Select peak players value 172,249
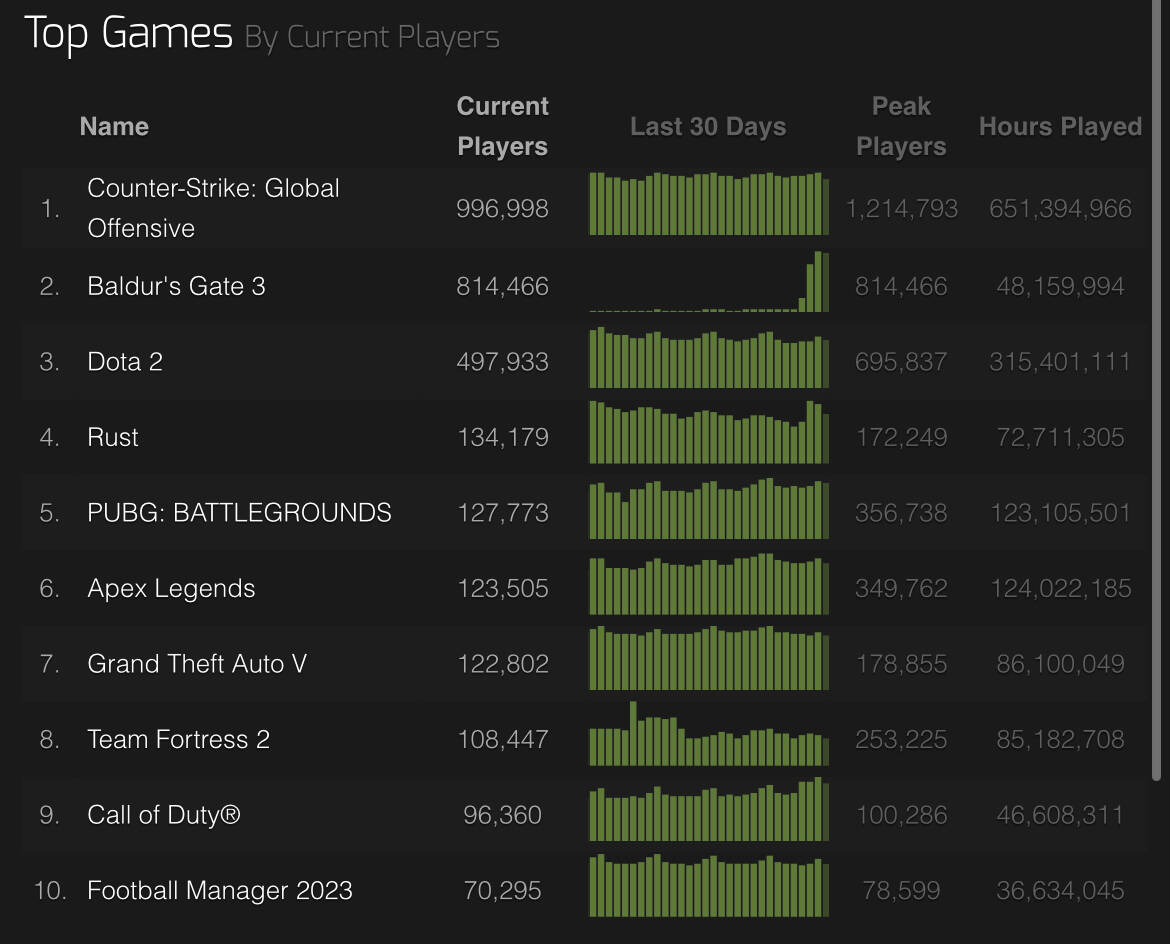 pos(901,437)
